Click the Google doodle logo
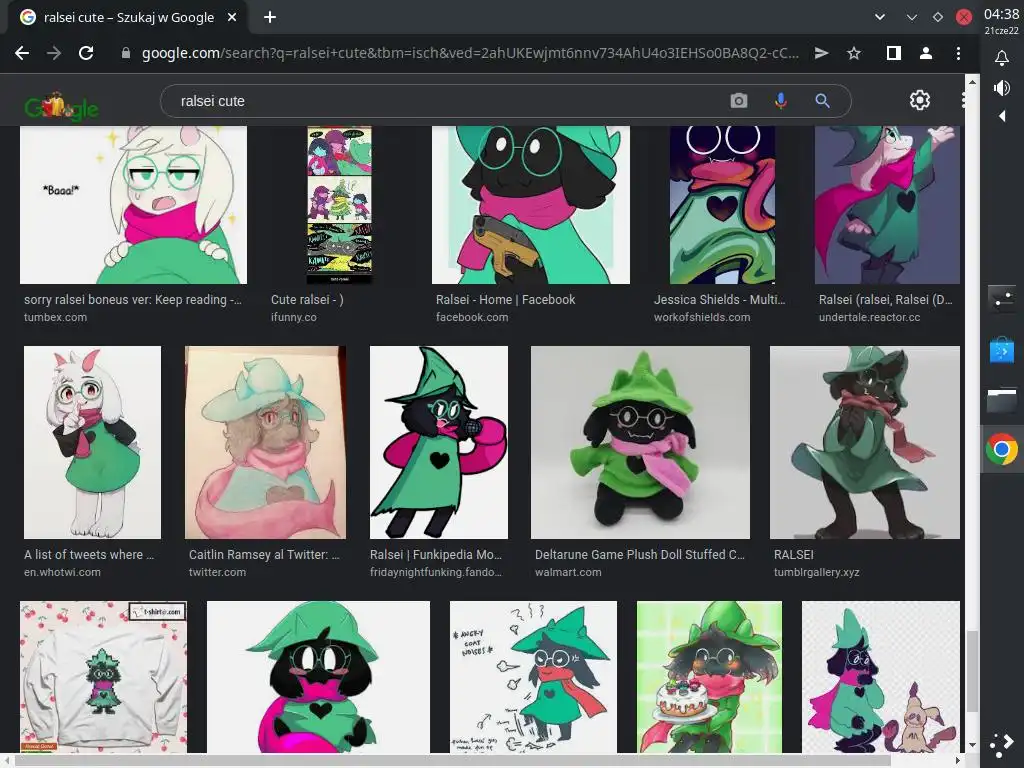Screen dimensions: 1024x768 coord(61,106)
